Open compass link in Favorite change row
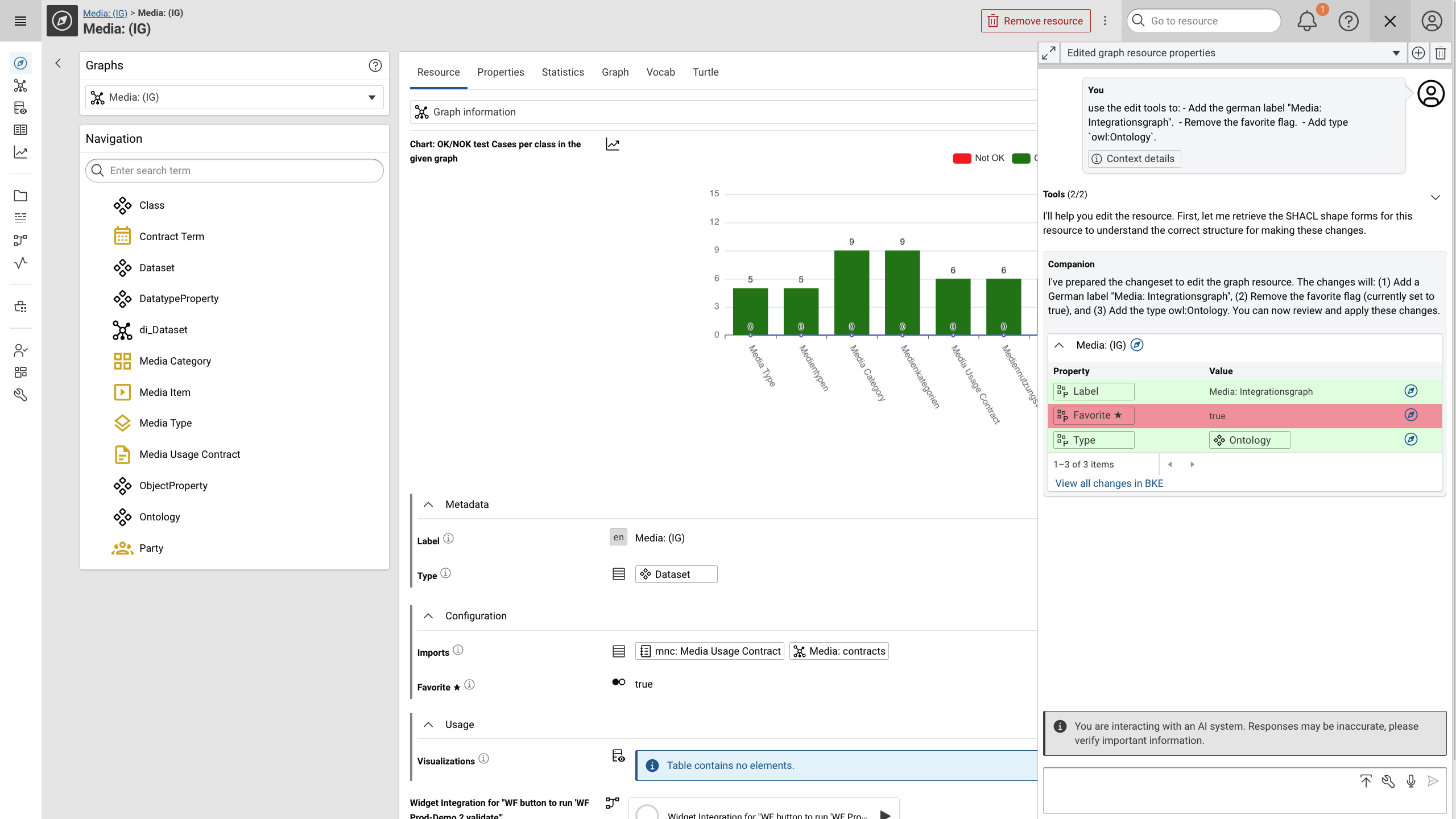Image resolution: width=1456 pixels, height=819 pixels. [x=1411, y=415]
